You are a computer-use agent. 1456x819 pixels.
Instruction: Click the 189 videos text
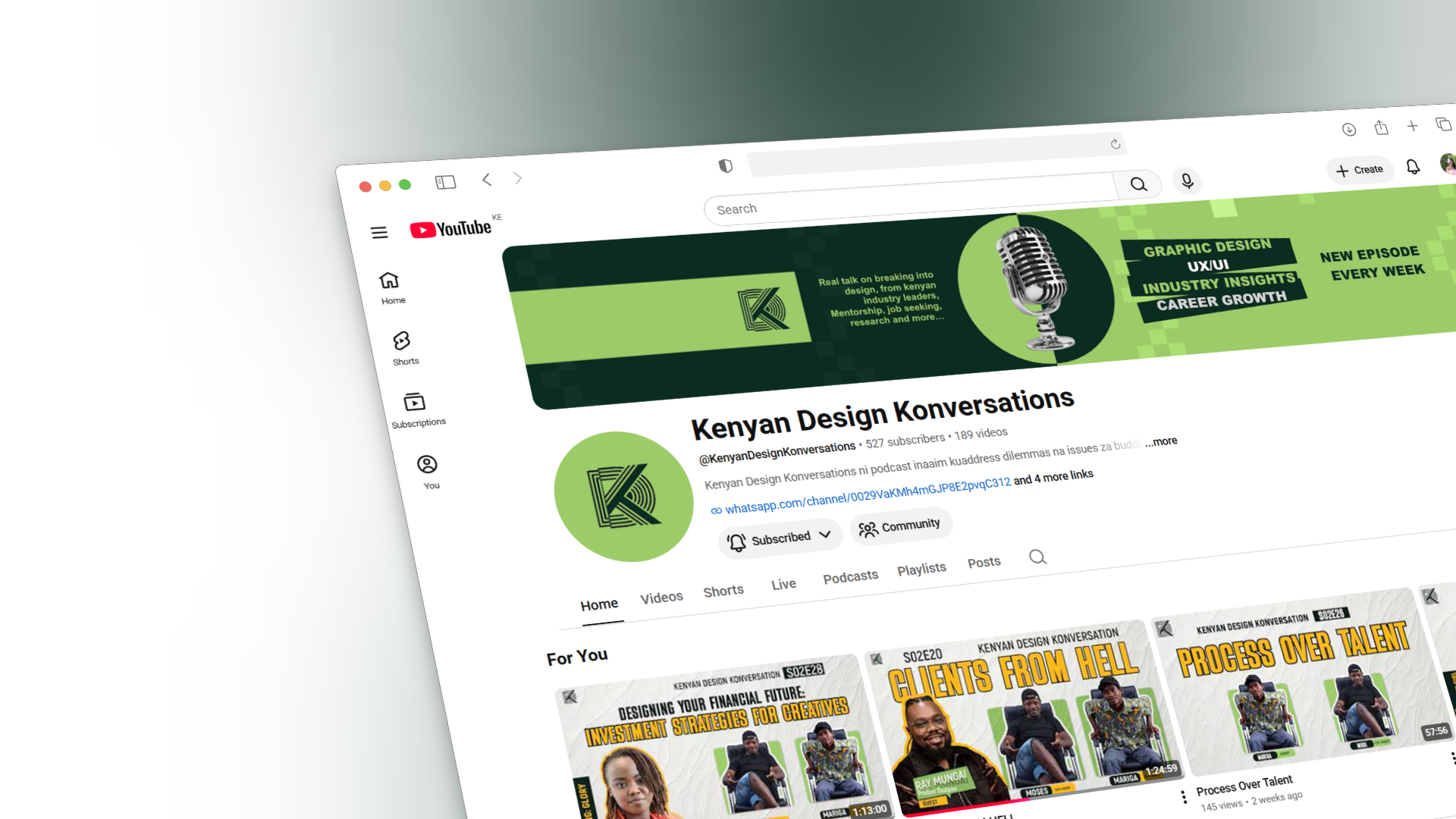point(981,434)
